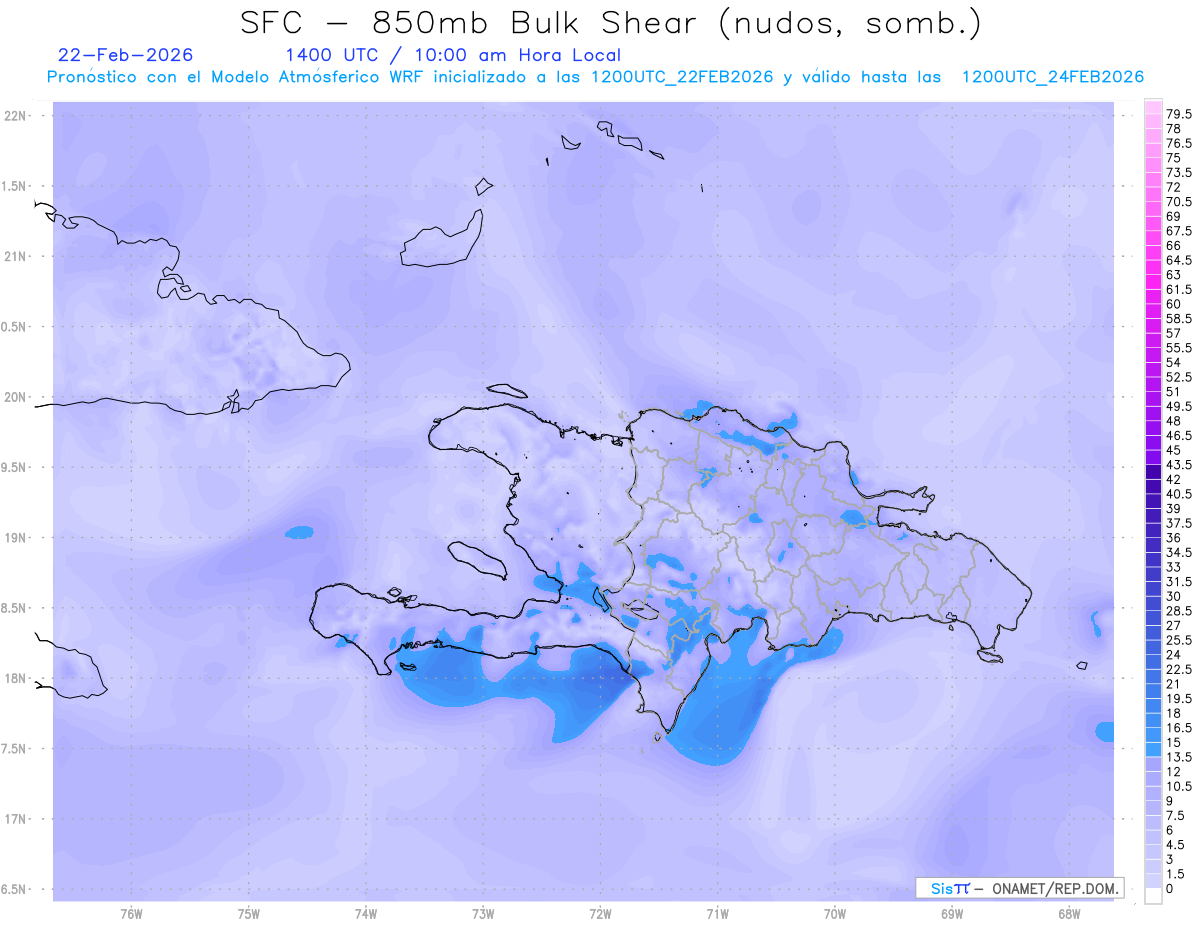Click the '74W' longitude axis label
This screenshot has width=1200, height=927.
click(366, 914)
